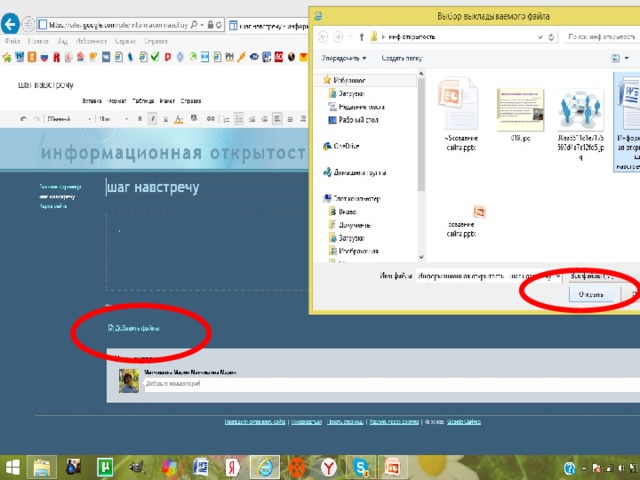Click the Добавить файлы link
This screenshot has height=480, width=640.
click(137, 327)
